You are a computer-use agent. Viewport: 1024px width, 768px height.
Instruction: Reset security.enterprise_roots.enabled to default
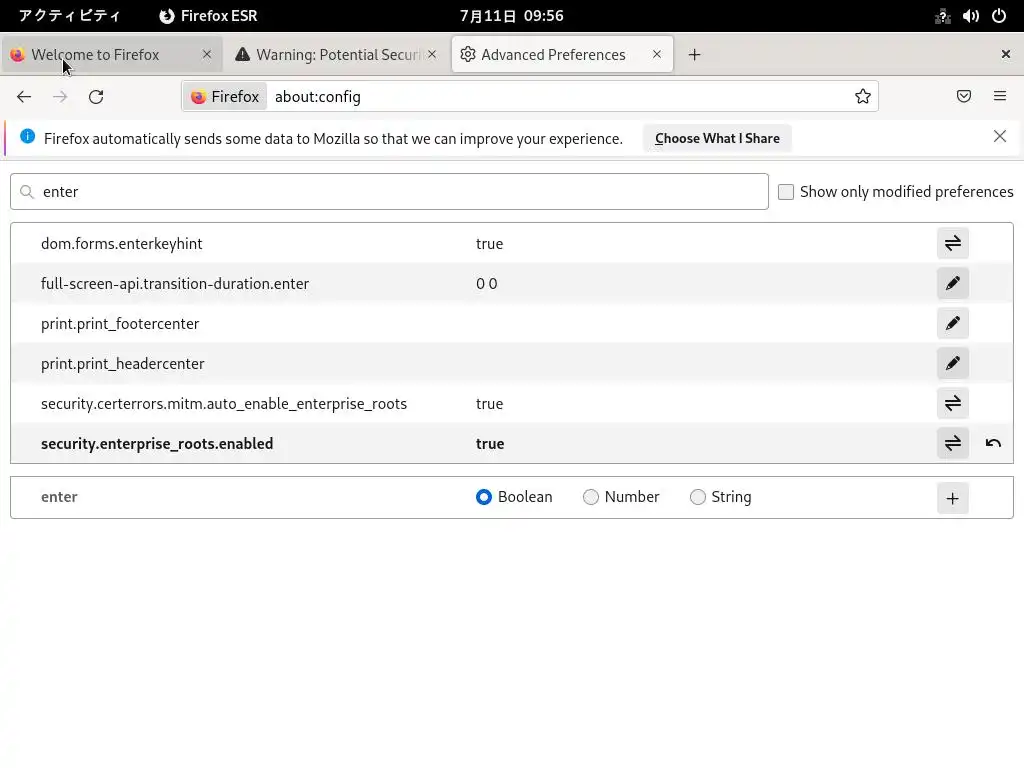[993, 443]
